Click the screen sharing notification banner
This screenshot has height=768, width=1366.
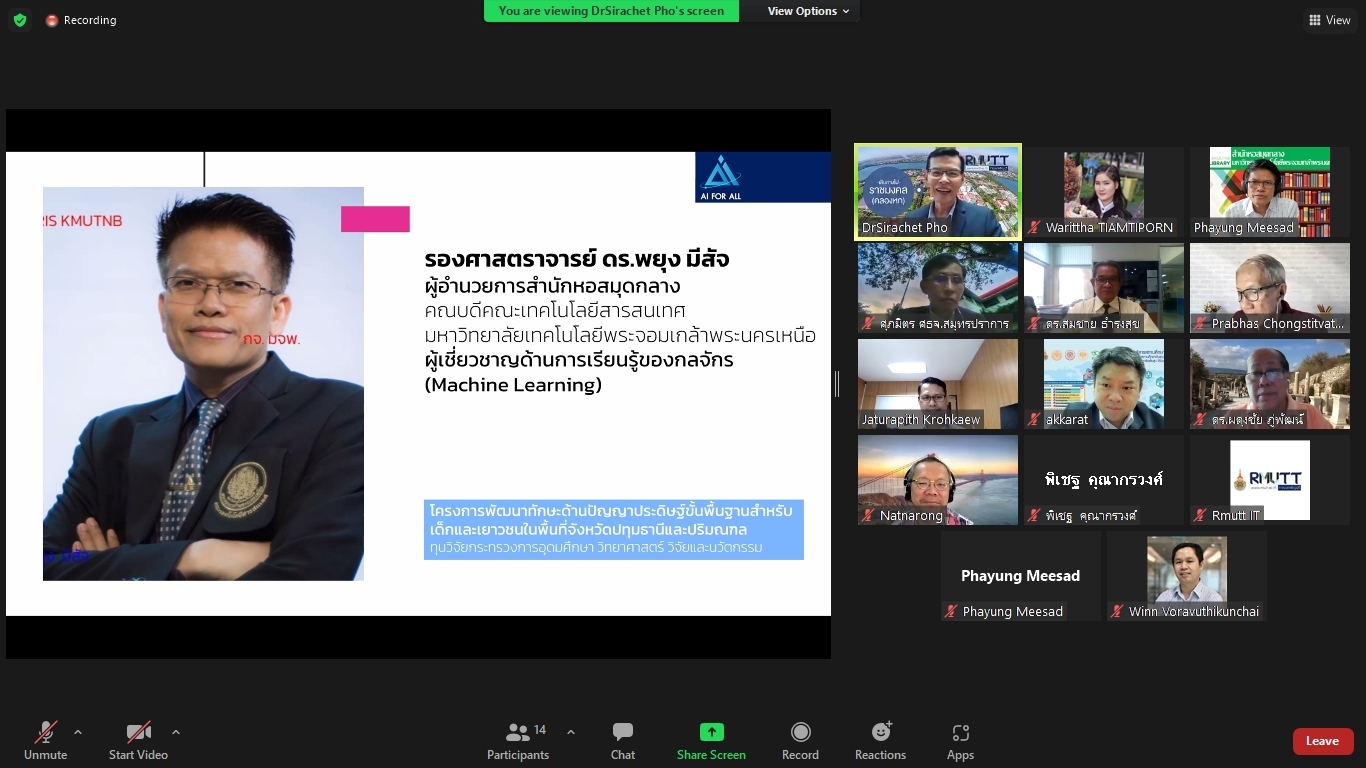[x=611, y=11]
